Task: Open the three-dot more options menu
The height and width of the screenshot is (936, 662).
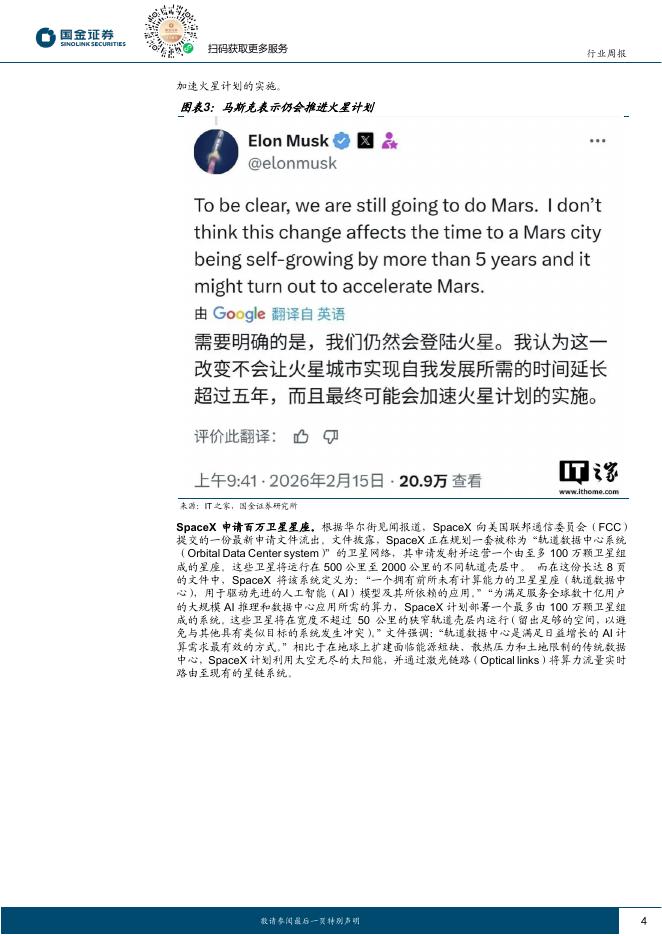Action: pos(598,141)
